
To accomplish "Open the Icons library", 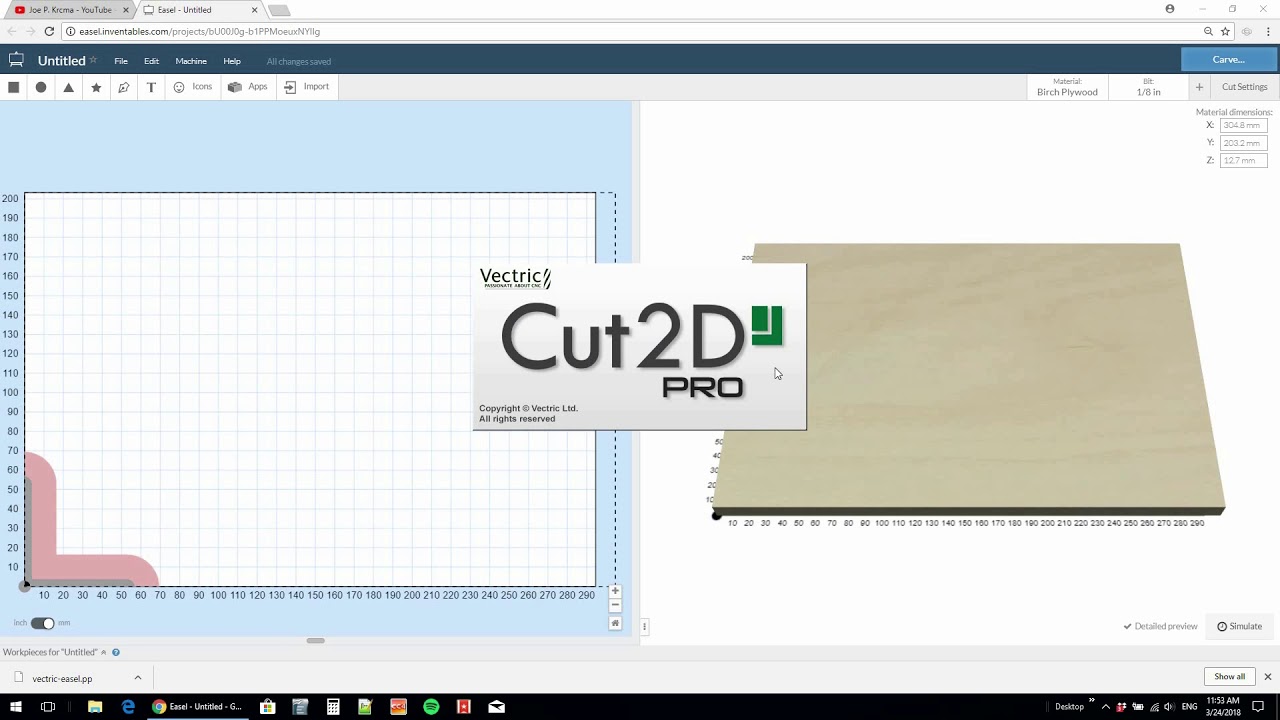I will point(193,87).
